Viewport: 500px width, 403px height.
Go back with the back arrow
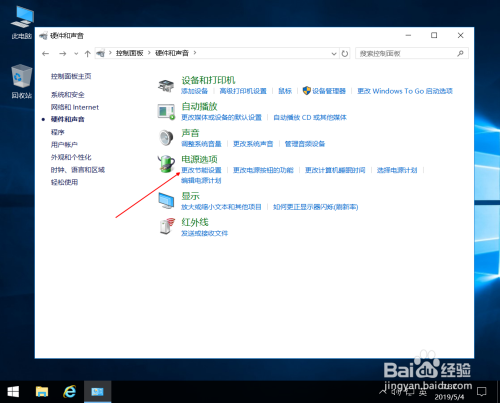coord(46,53)
